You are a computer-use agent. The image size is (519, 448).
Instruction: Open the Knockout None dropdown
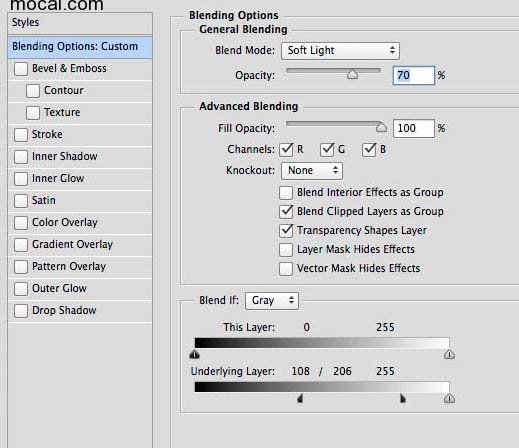312,171
